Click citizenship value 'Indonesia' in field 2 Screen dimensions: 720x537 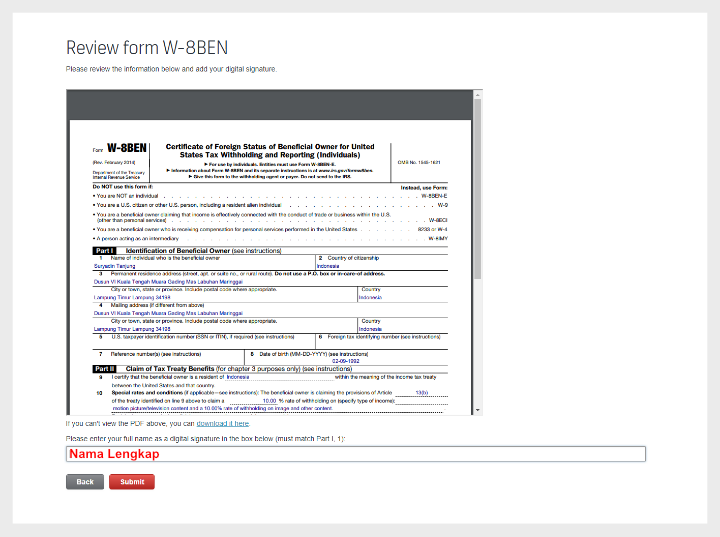coord(328,266)
